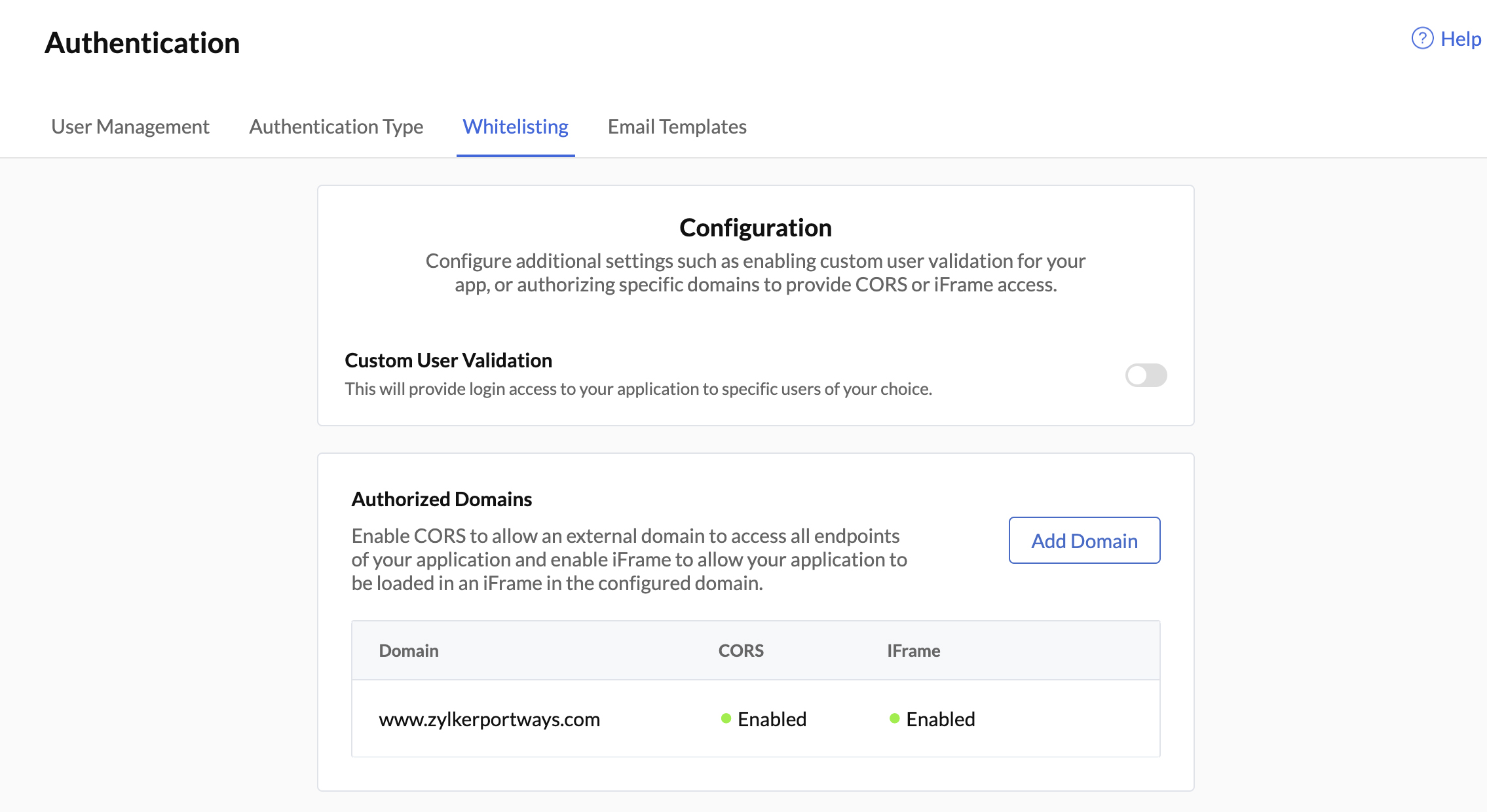Select the Email Templates tab
1487x812 pixels.
tap(677, 126)
